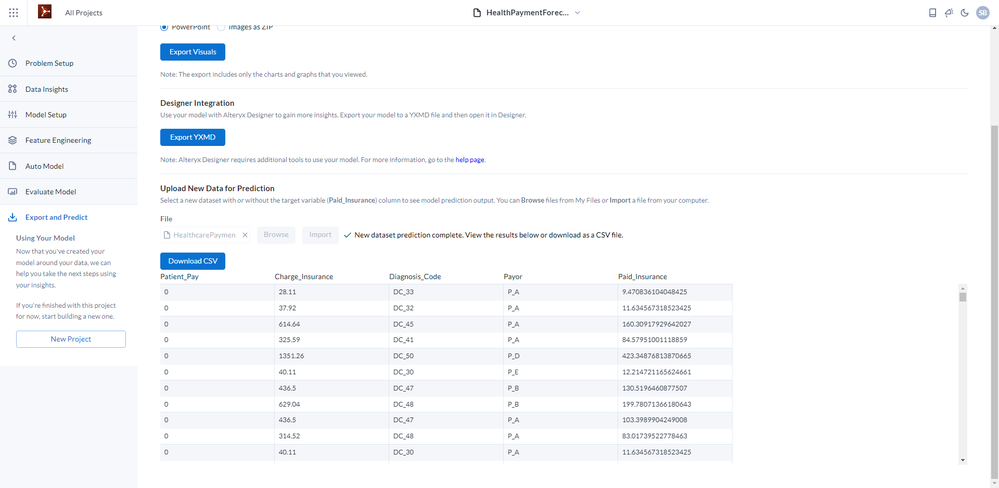
Task: Open the help page link
Action: point(470,160)
